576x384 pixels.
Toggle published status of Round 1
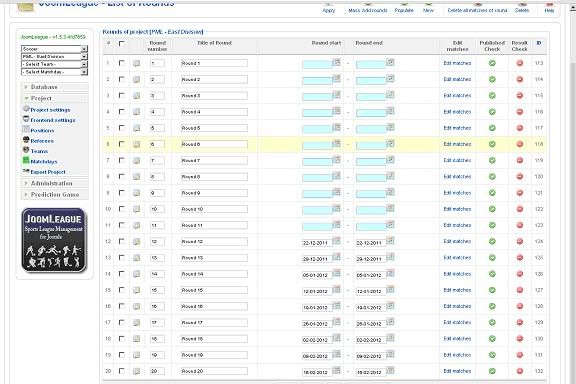[x=492, y=63]
